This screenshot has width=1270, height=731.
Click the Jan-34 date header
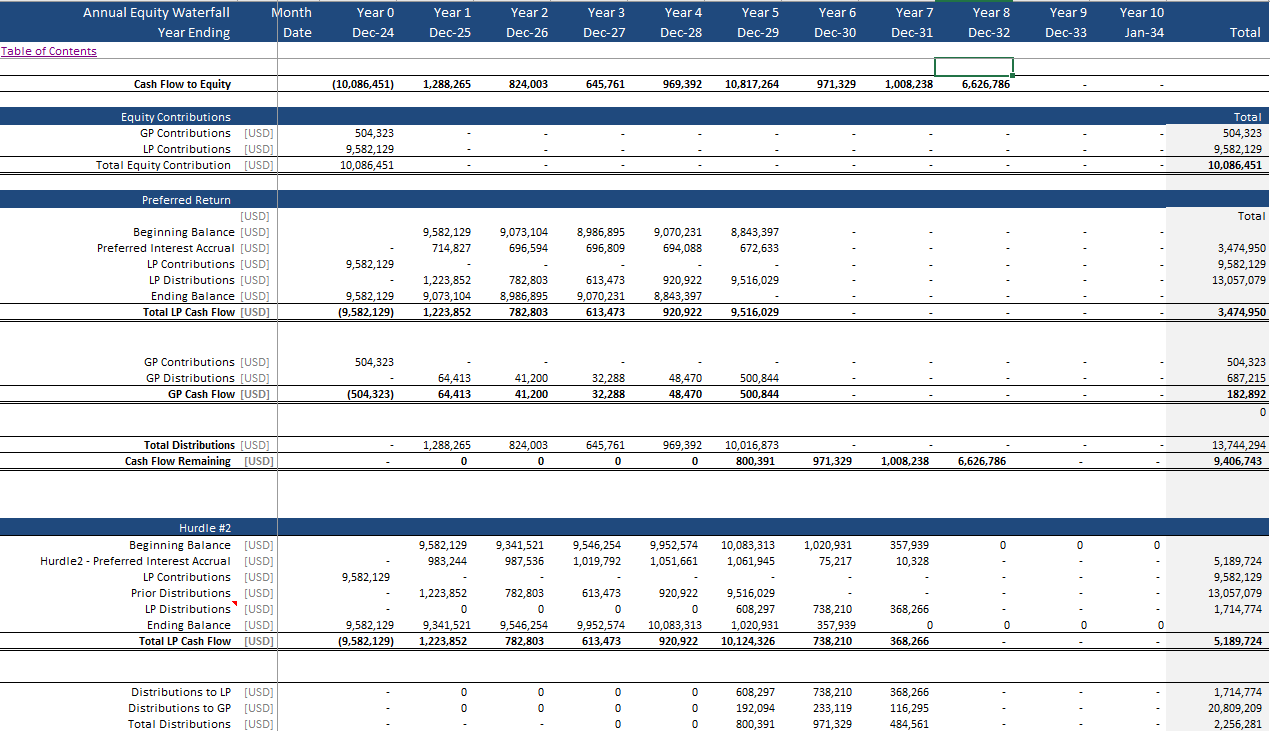(x=1144, y=33)
